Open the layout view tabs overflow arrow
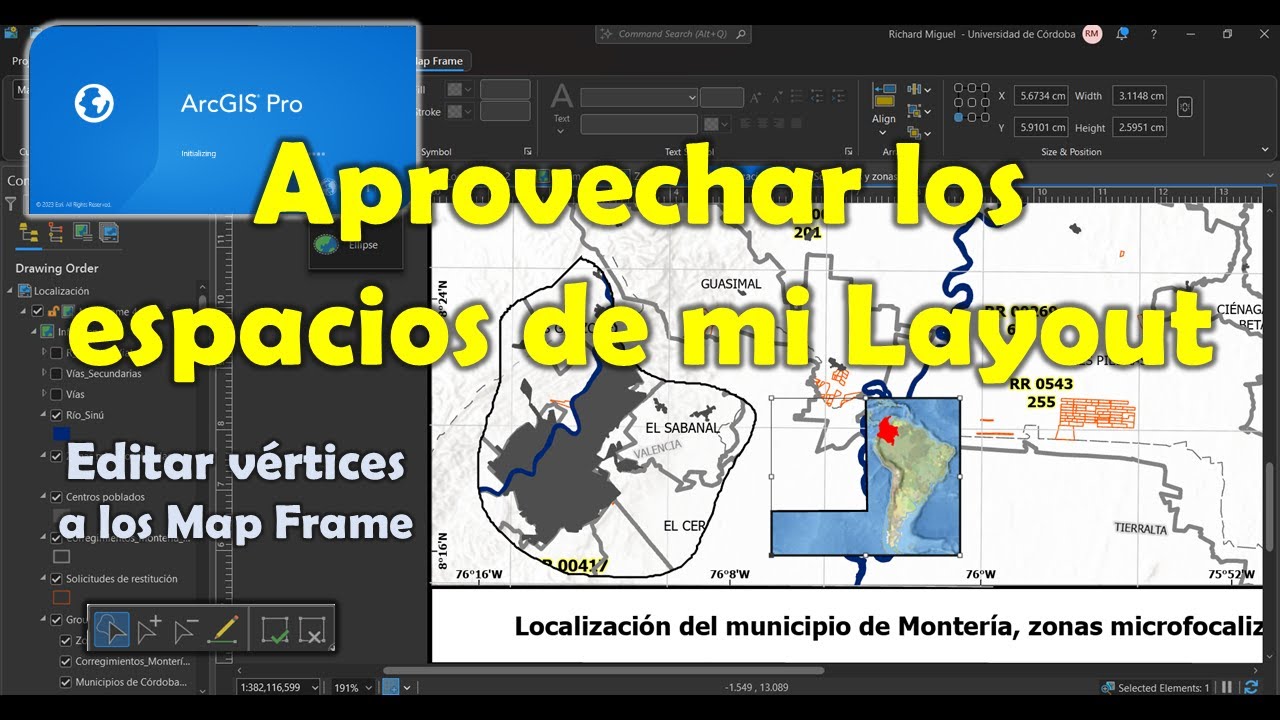 tap(1270, 175)
